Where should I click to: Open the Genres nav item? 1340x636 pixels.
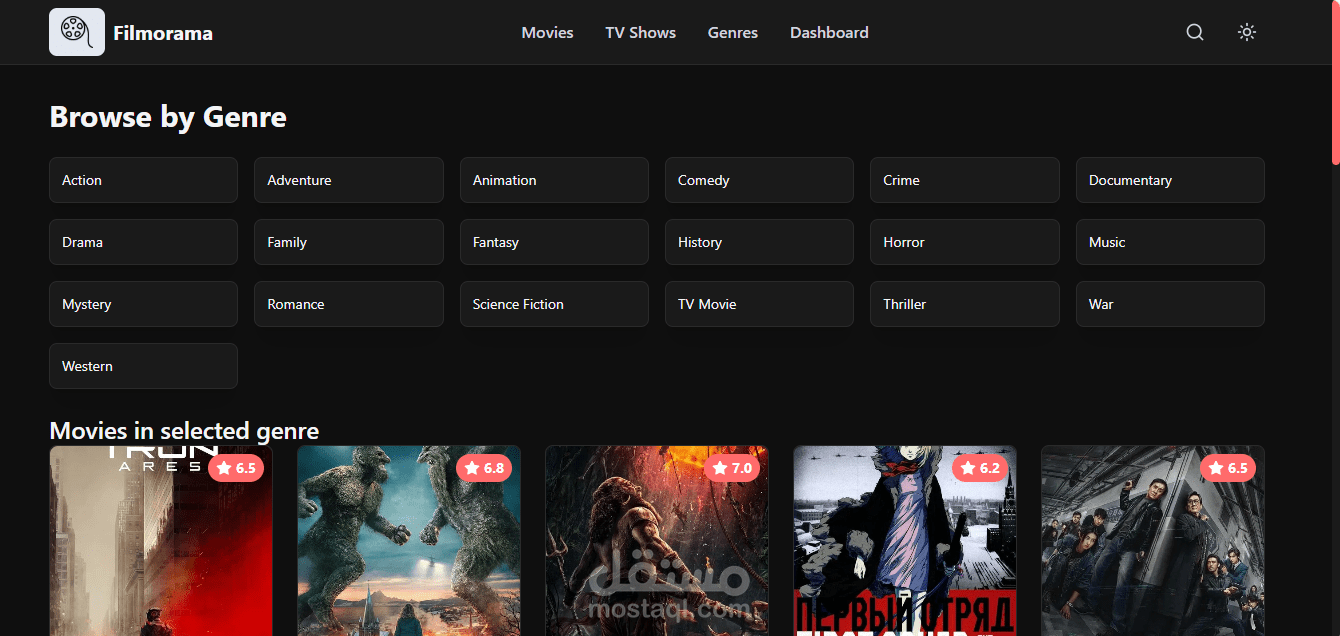(733, 33)
